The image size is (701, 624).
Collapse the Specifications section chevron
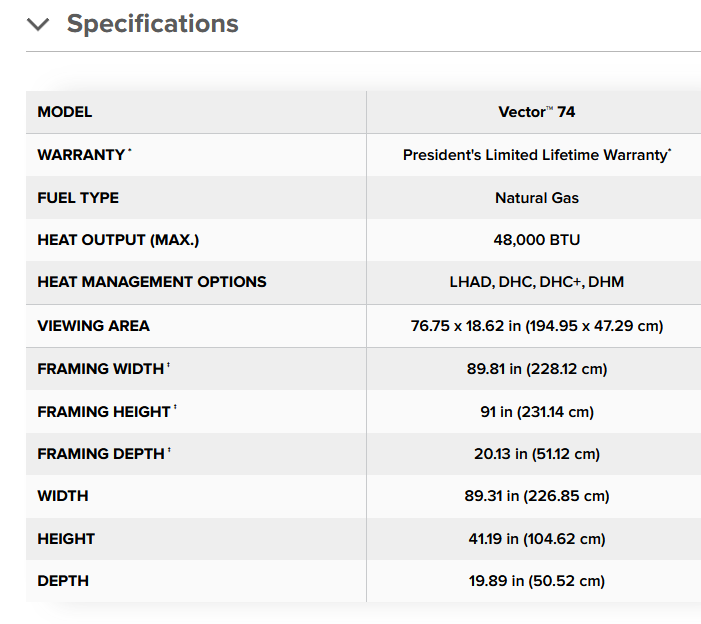pos(38,25)
